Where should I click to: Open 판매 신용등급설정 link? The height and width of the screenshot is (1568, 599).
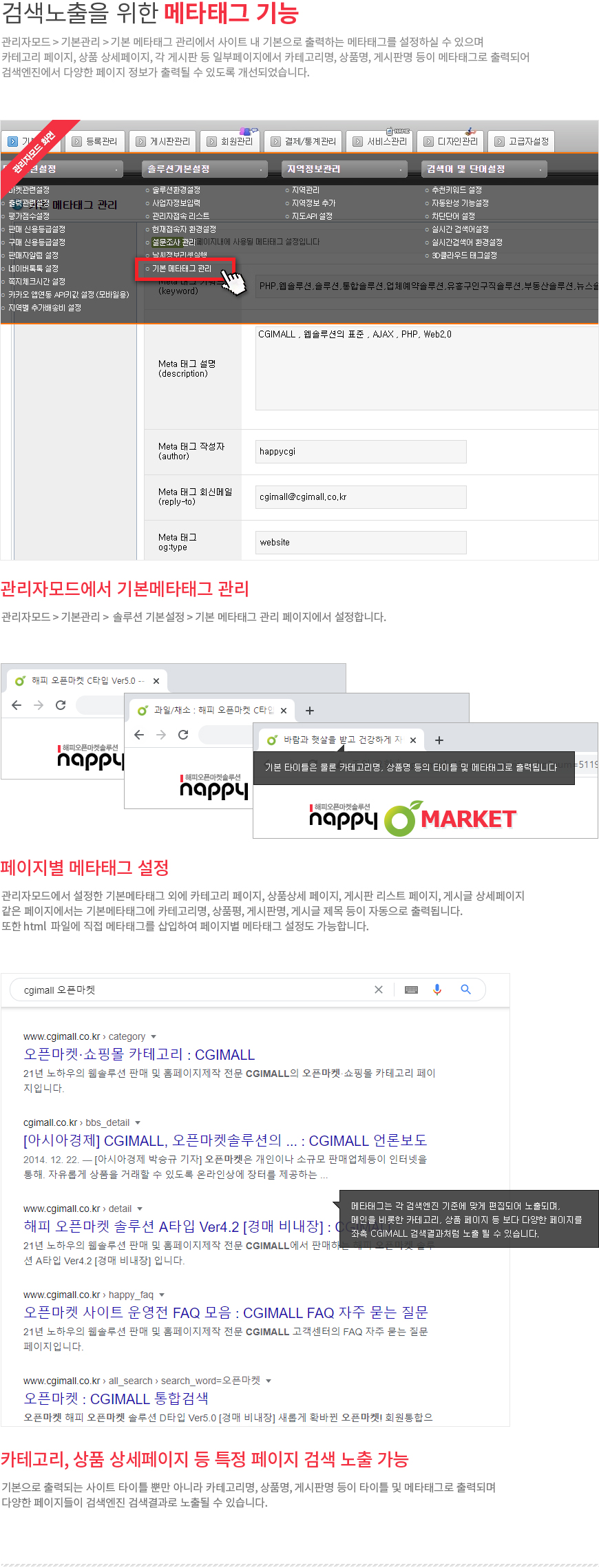coord(36,229)
